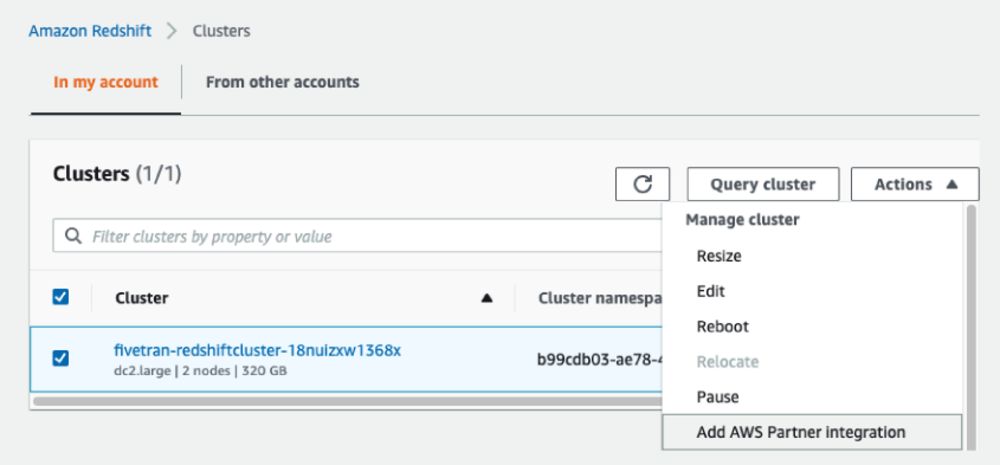1000x465 pixels.
Task: Click the table horizontal scrollbar
Action: coord(348,401)
